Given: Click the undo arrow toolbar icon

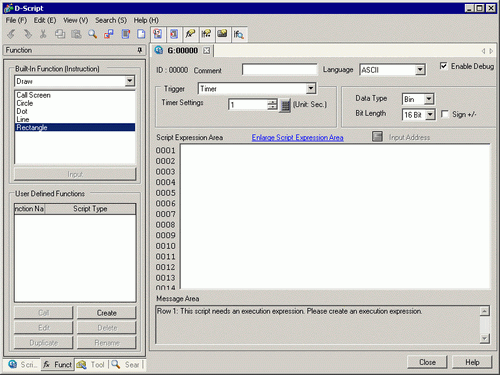Looking at the screenshot, I should point(11,34).
